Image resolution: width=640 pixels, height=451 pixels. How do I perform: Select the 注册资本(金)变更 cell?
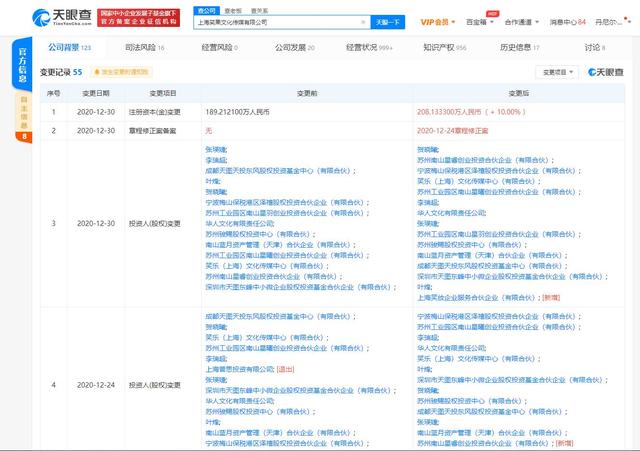(155, 112)
